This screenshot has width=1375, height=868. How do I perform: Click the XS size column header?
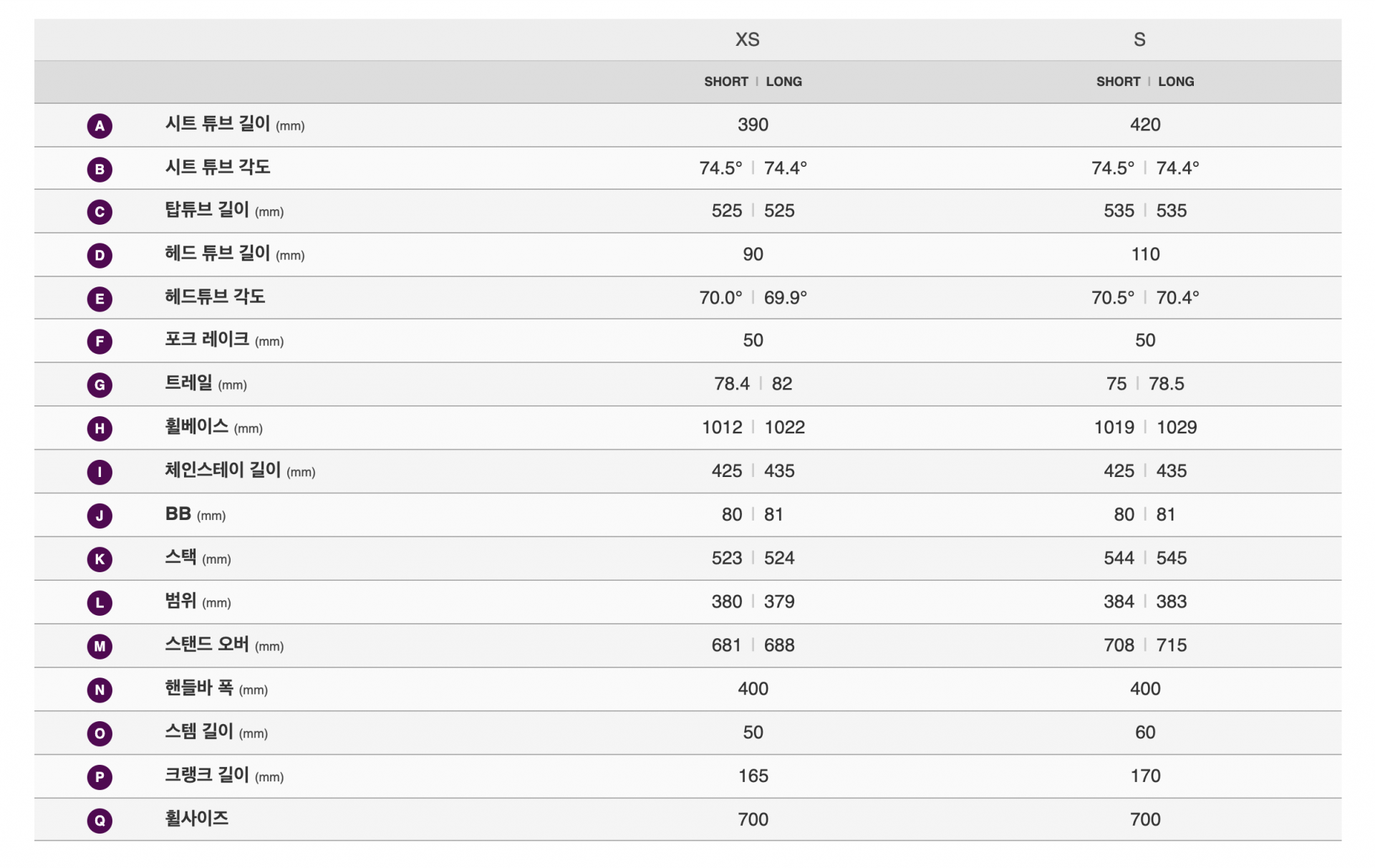[x=747, y=39]
